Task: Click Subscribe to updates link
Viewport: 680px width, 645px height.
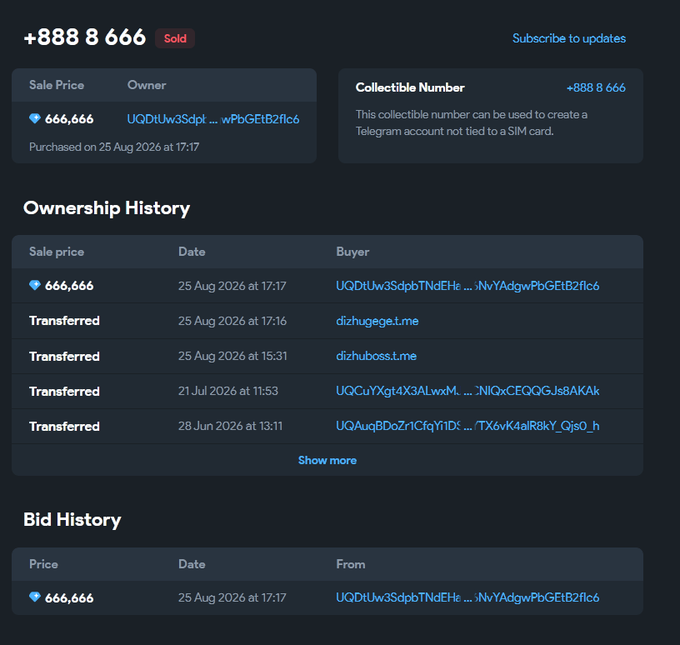Action: coord(569,39)
